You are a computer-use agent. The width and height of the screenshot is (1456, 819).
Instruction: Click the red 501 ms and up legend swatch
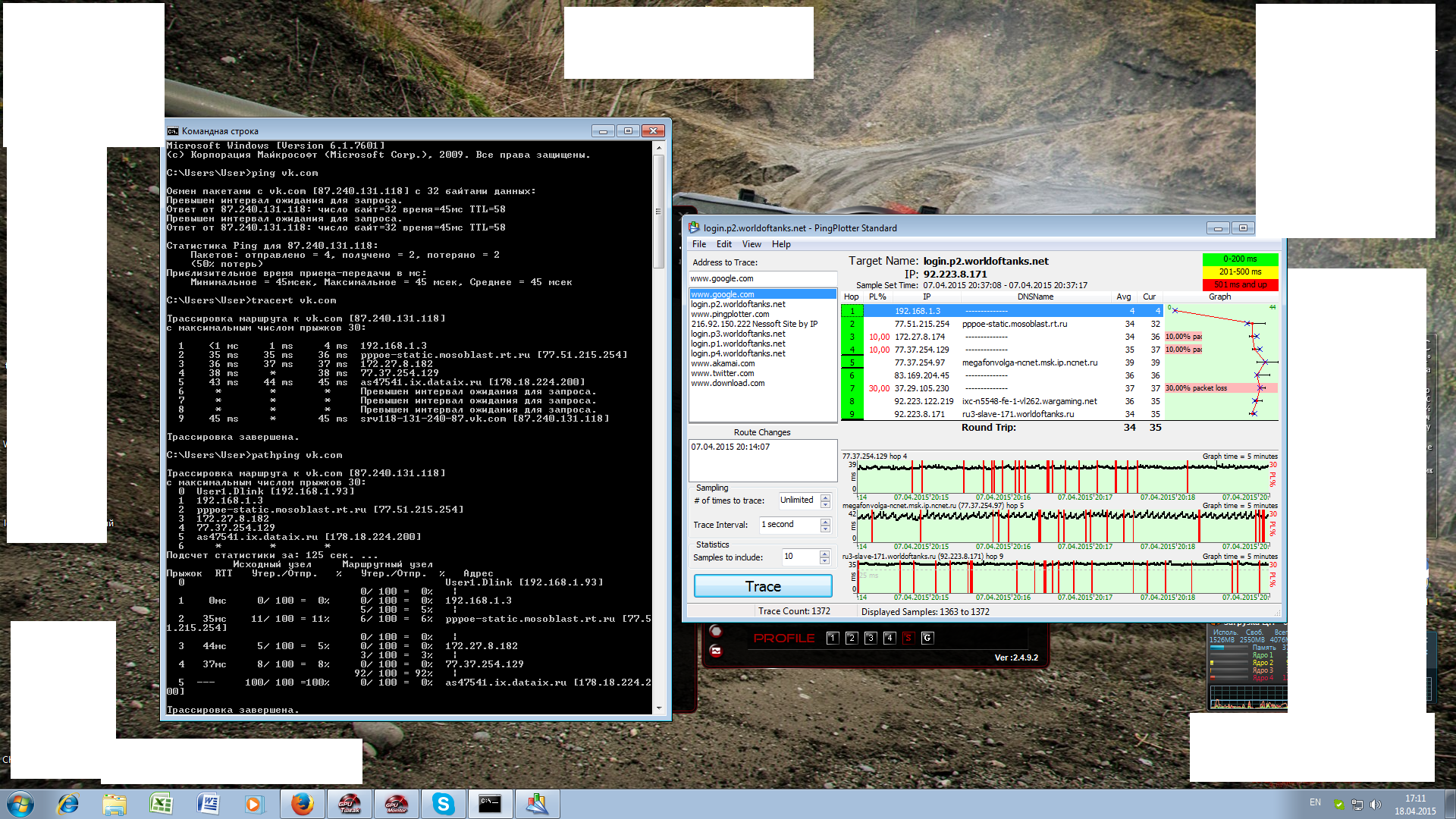click(1240, 285)
